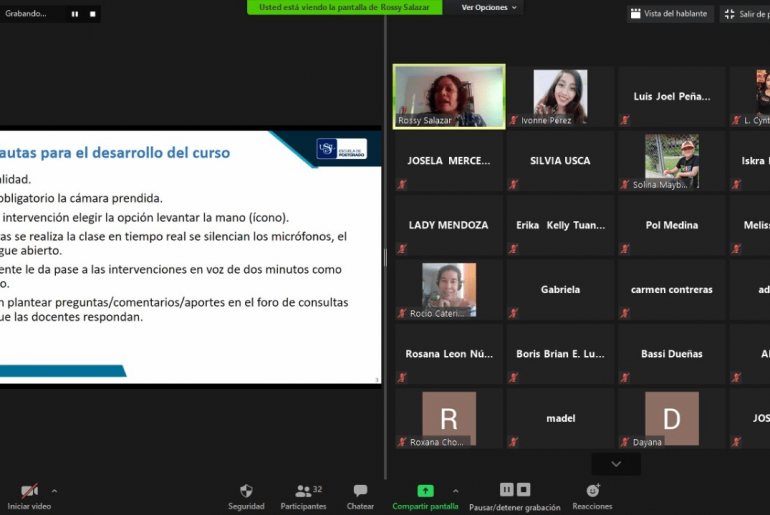The height and width of the screenshot is (515, 770).
Task: Open the Participantes panel
Action: coord(303,491)
